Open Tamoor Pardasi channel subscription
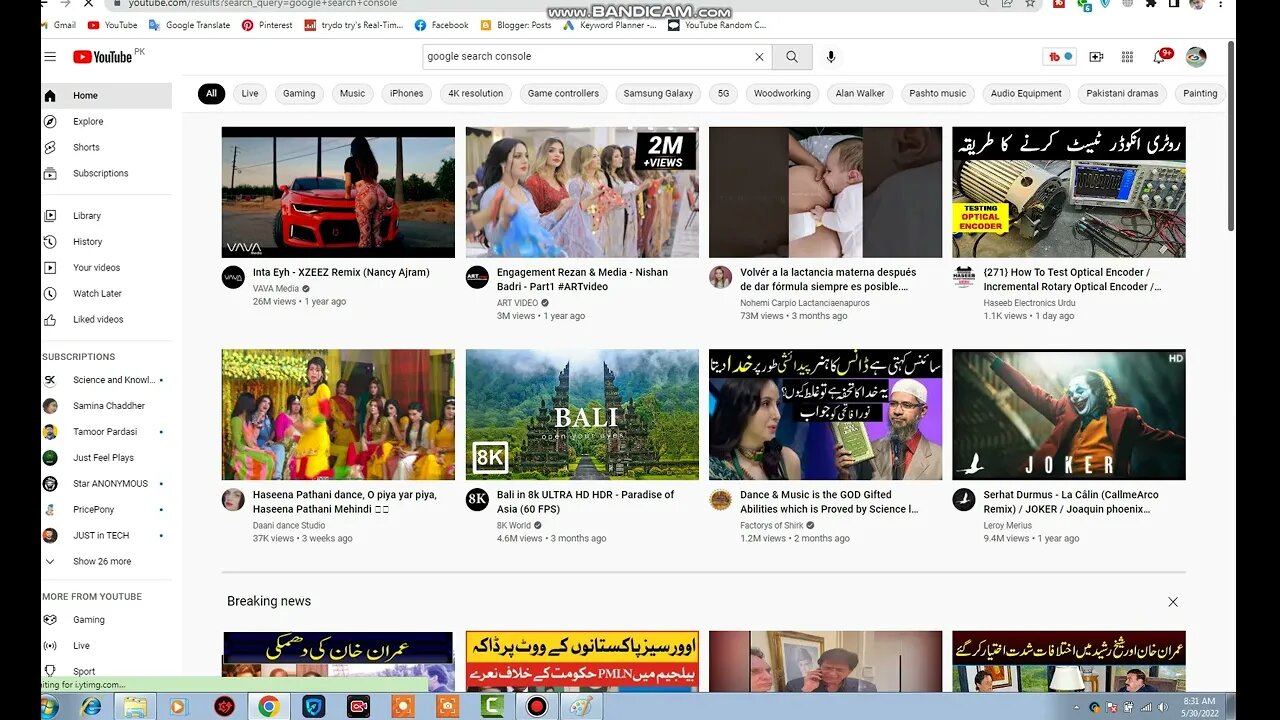The image size is (1280, 720). point(106,432)
